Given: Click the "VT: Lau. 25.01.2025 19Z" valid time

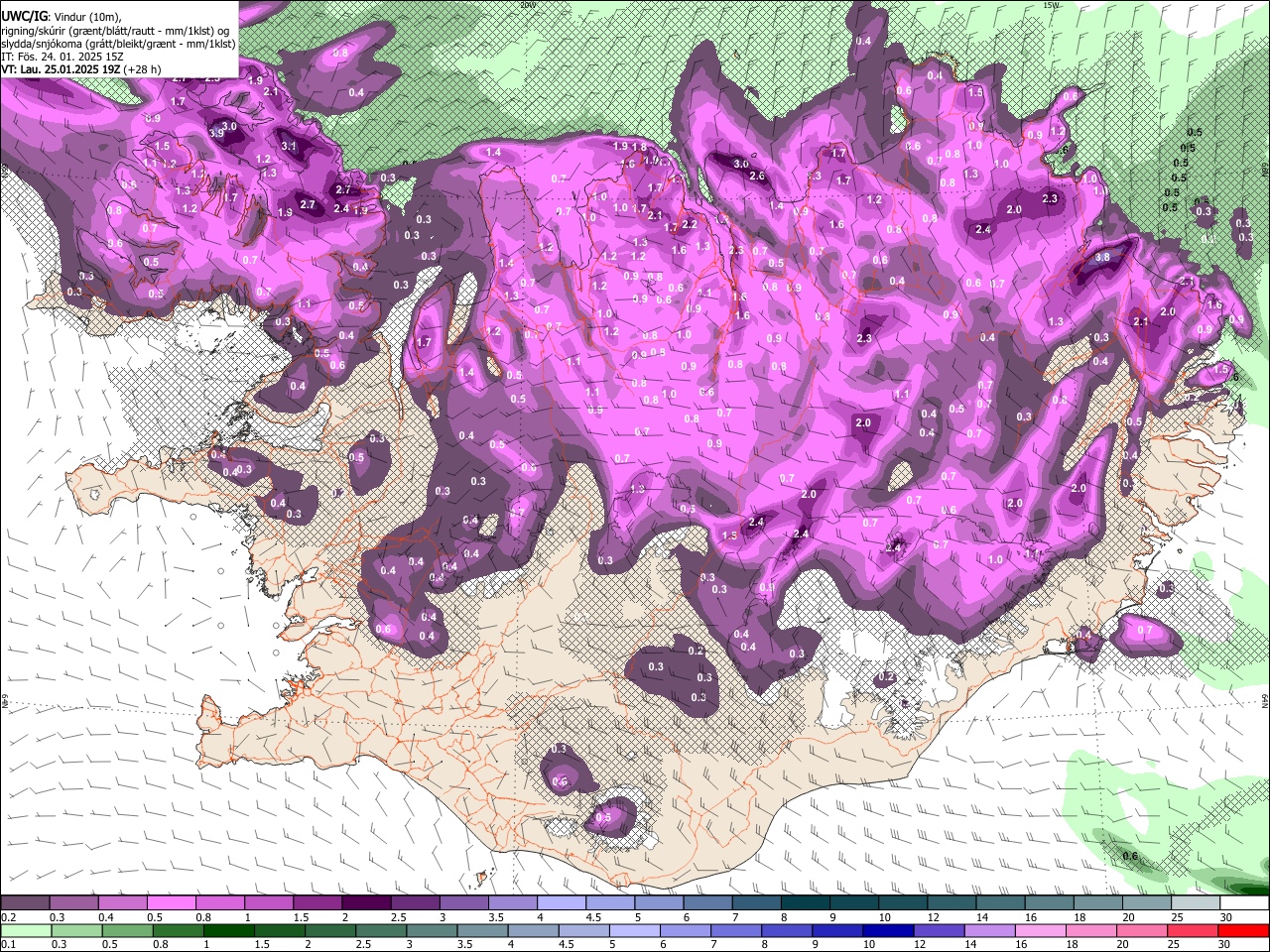Looking at the screenshot, I should click(x=60, y=69).
